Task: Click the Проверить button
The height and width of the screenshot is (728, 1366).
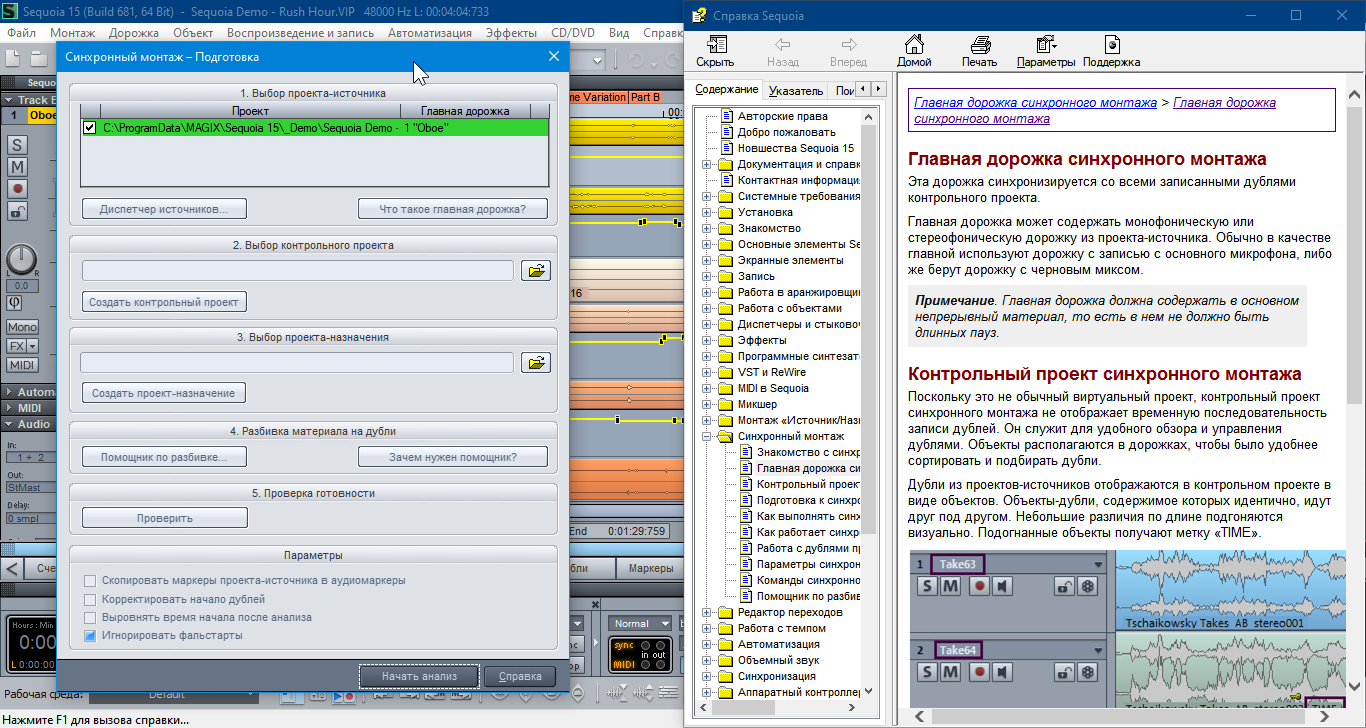Action: point(164,518)
